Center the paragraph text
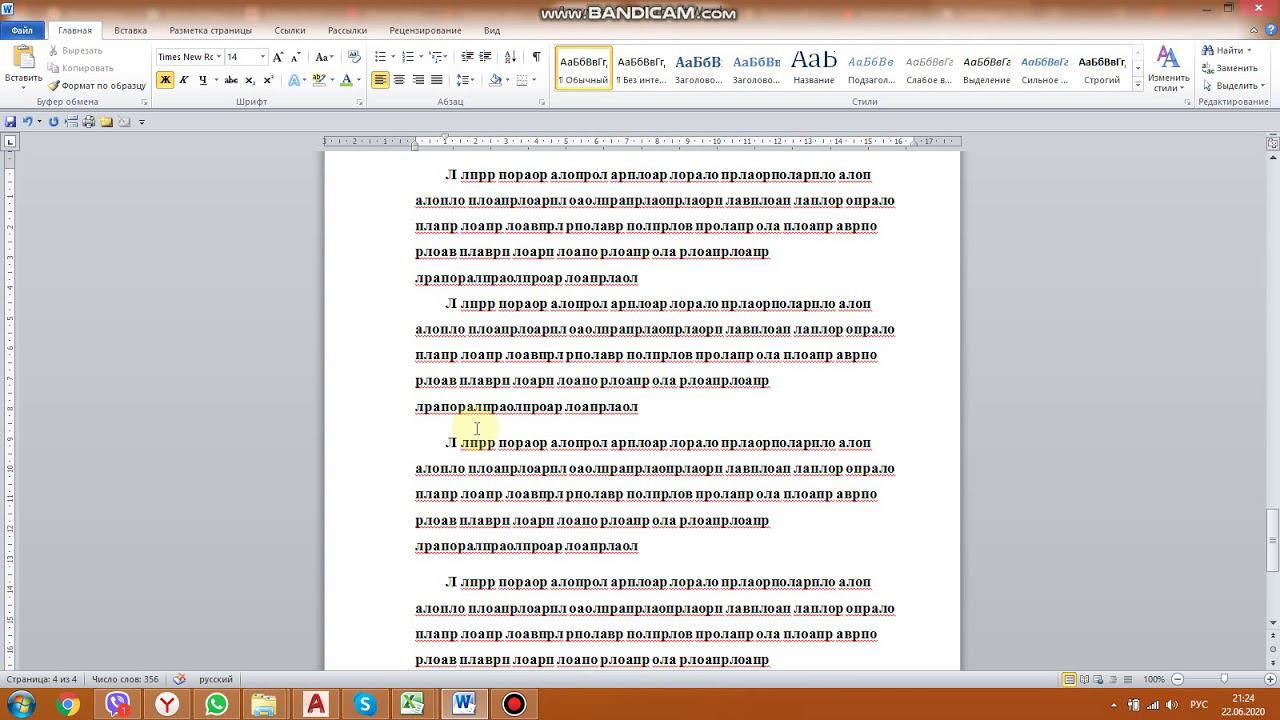Image resolution: width=1280 pixels, height=720 pixels. [x=399, y=80]
